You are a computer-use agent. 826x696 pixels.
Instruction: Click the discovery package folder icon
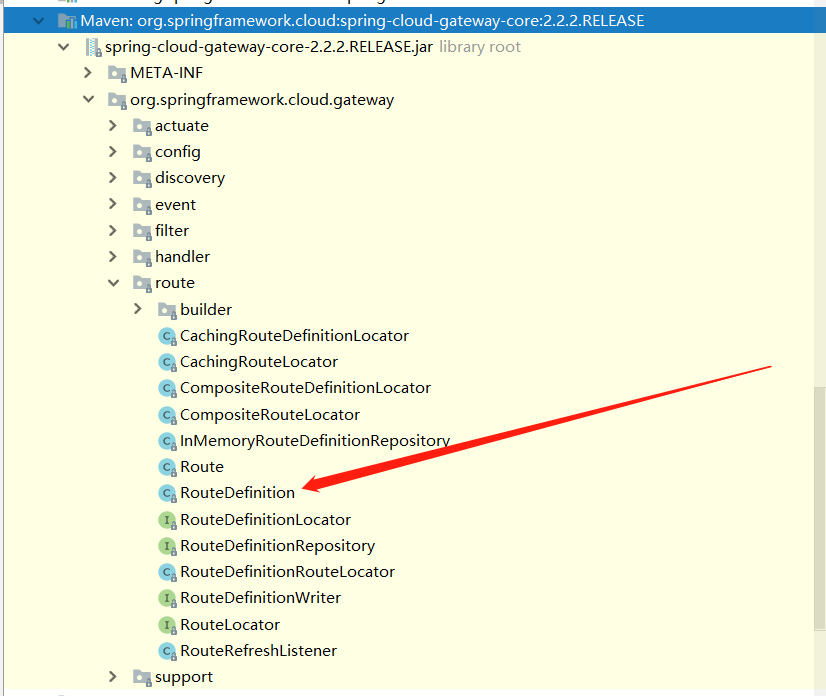[x=142, y=178]
